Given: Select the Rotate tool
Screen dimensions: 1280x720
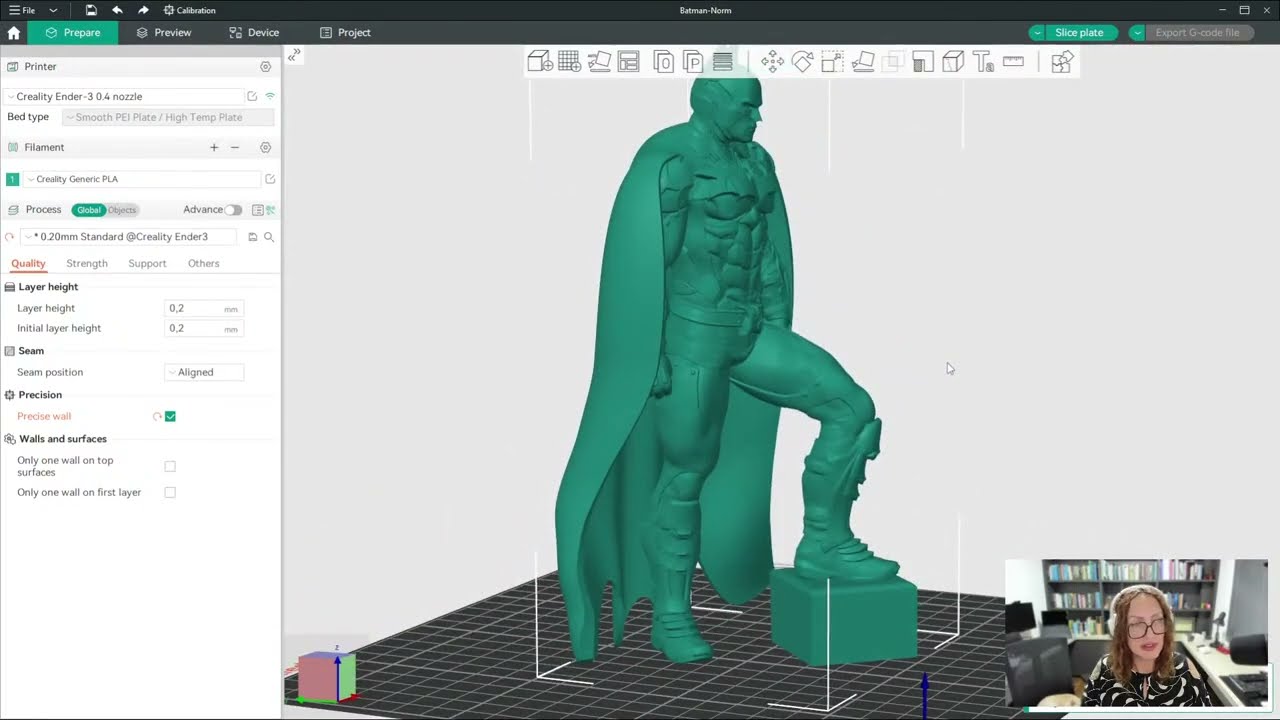Looking at the screenshot, I should pyautogui.click(x=802, y=62).
